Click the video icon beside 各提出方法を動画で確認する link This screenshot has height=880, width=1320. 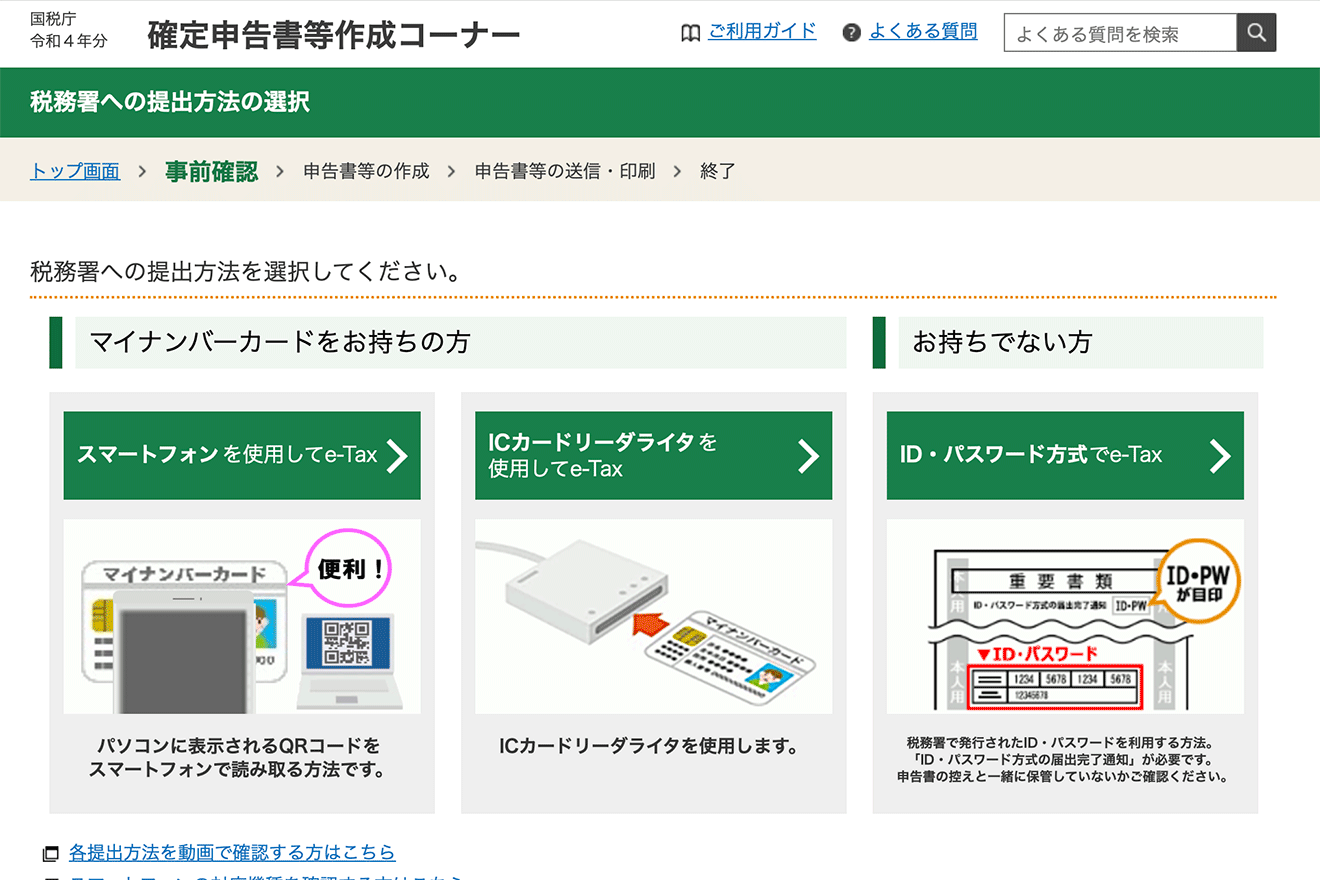[x=53, y=851]
